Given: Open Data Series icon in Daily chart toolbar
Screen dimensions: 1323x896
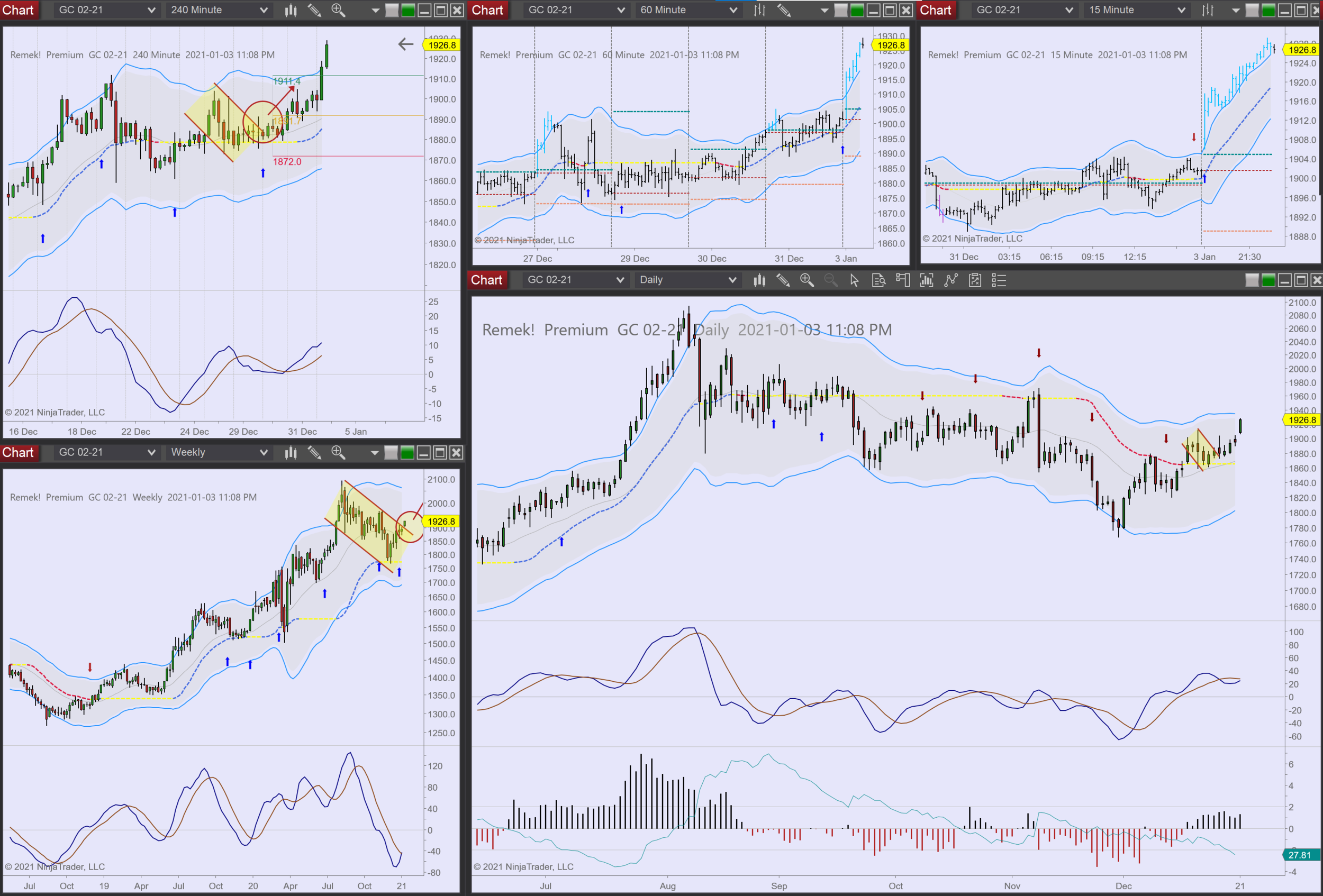Looking at the screenshot, I should point(927,280).
